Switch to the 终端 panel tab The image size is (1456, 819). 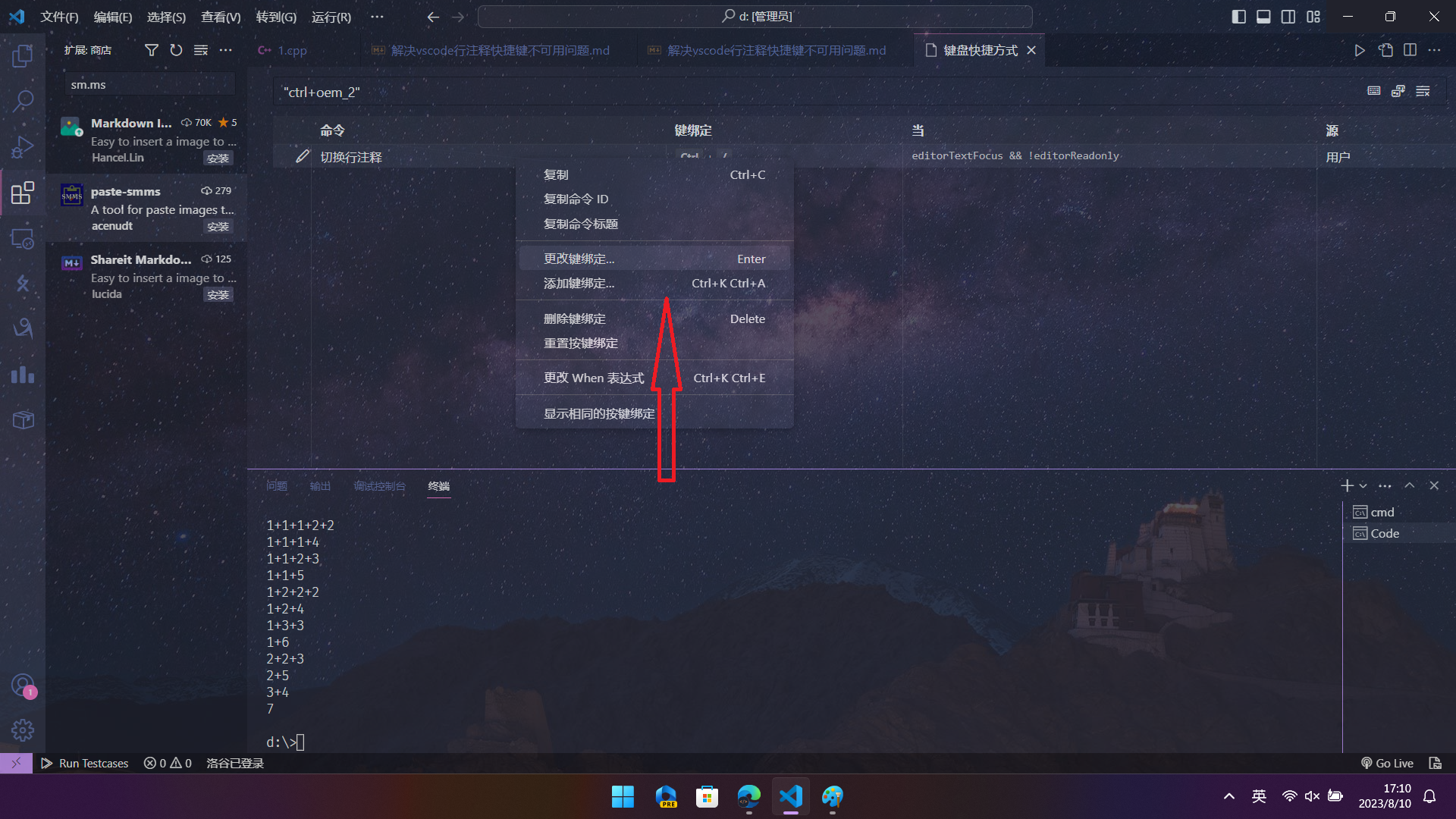pos(438,486)
